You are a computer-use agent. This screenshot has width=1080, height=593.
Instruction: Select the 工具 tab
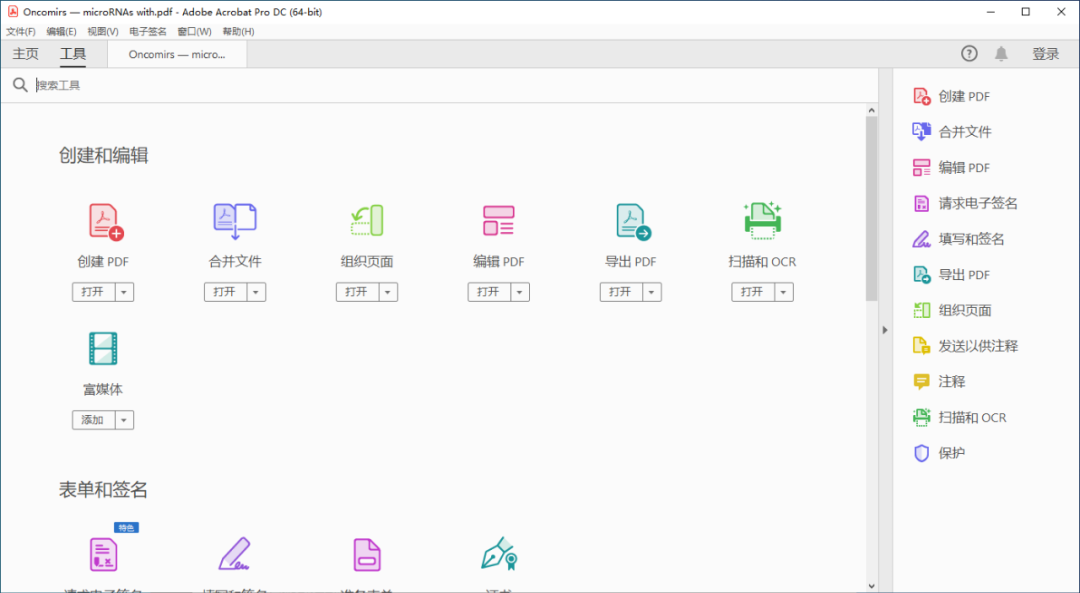[x=73, y=54]
